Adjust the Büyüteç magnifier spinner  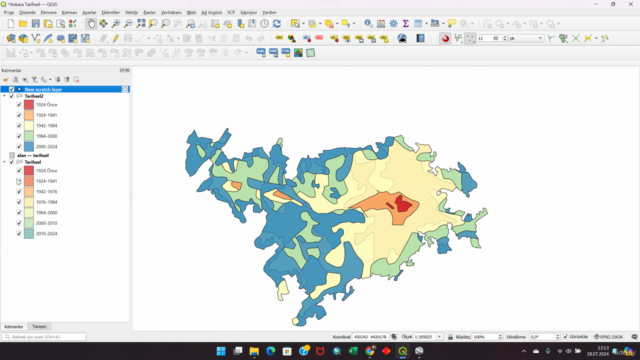[500, 337]
